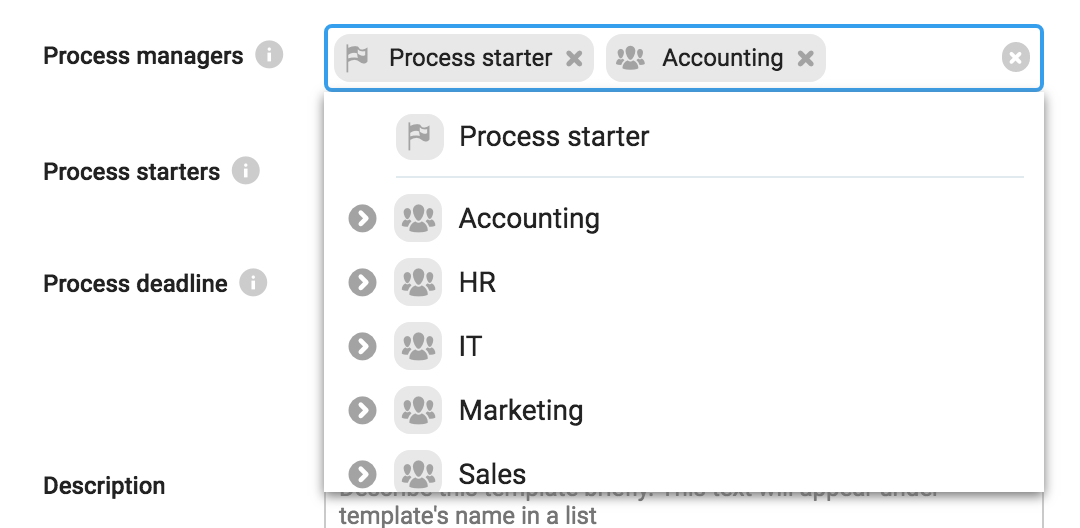
Task: Click the Marketing group icon in list
Action: [418, 411]
